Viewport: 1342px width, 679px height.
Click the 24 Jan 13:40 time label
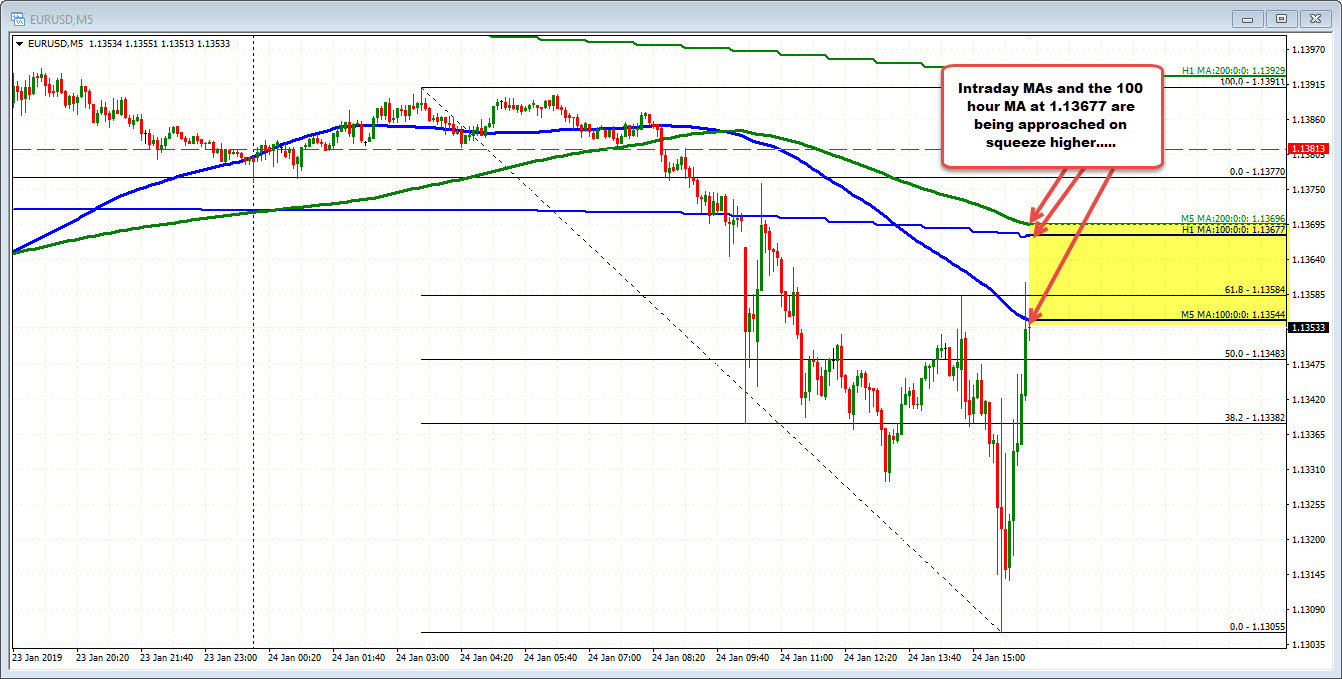935,658
